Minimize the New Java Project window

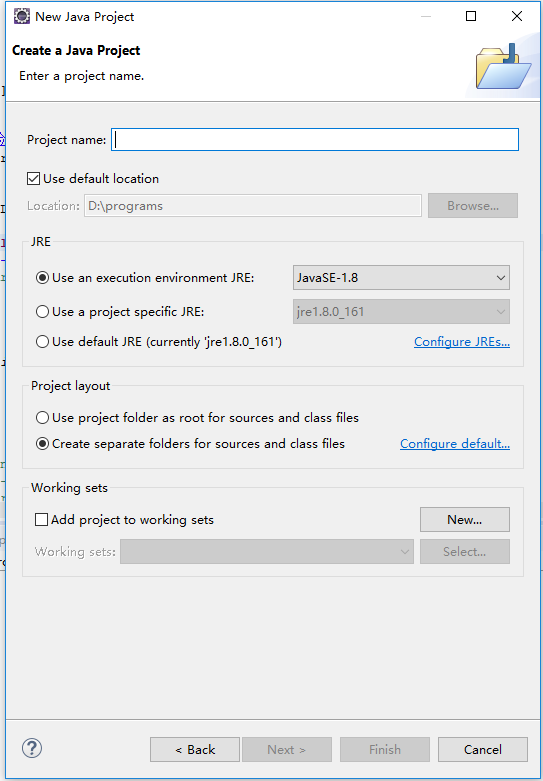coord(425,16)
